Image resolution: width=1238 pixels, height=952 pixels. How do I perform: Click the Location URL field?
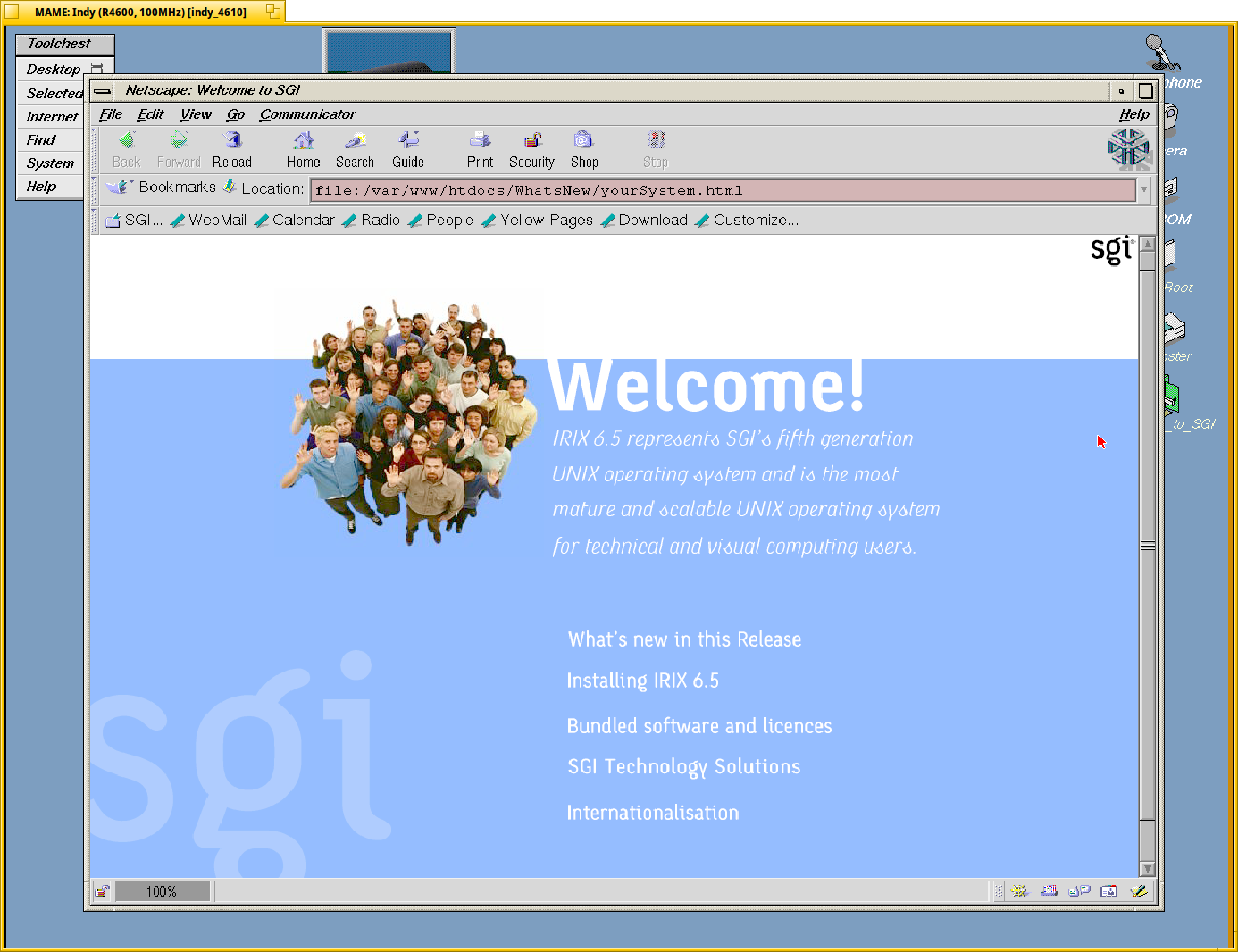point(723,190)
